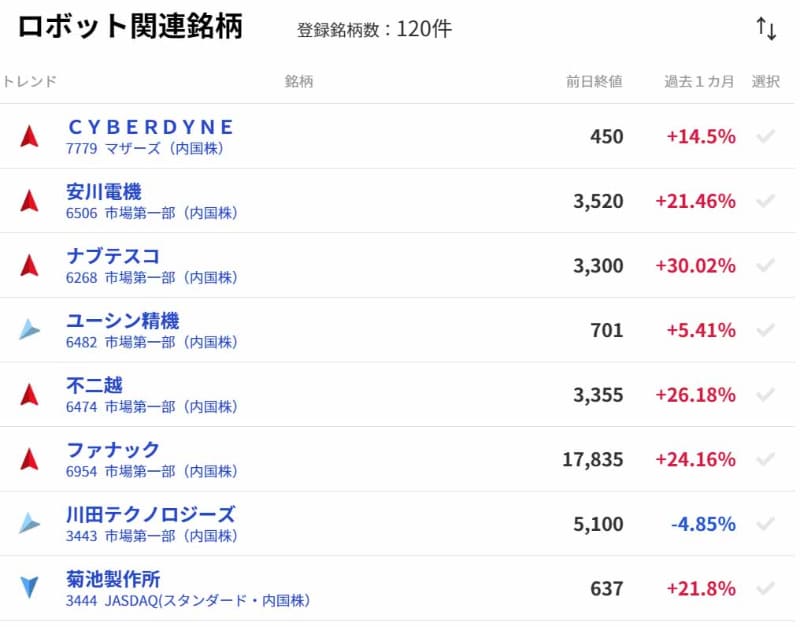Click 川田テクノロジーズ's sideways trend arrow
This screenshot has width=800, height=627.
point(30,523)
